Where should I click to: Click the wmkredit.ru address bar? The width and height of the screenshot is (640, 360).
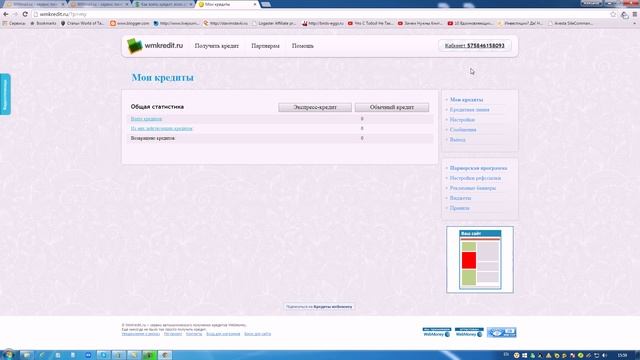tap(318, 14)
